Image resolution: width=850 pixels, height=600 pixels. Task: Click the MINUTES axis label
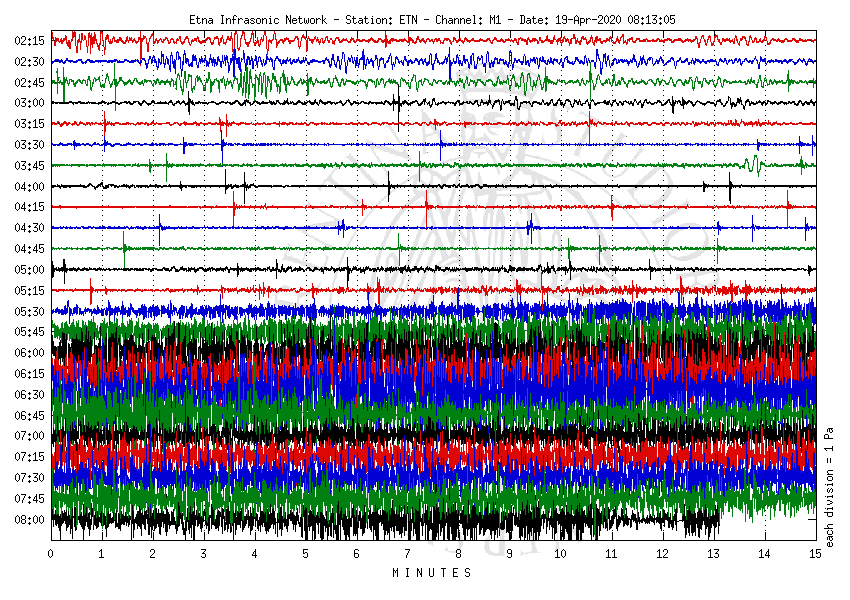[433, 573]
